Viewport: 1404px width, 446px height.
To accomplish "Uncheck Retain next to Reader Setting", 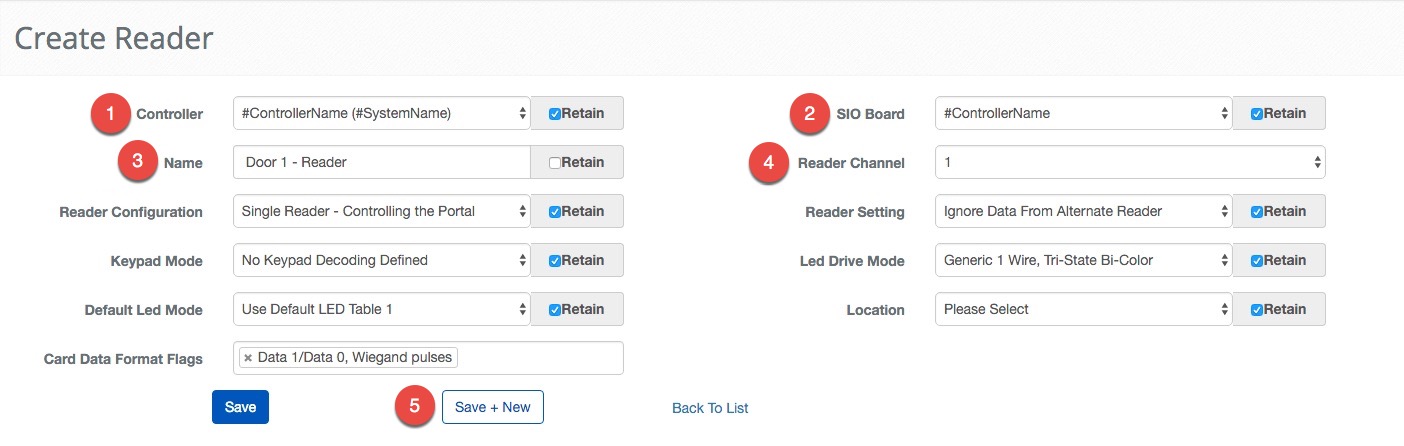I will click(x=1257, y=212).
